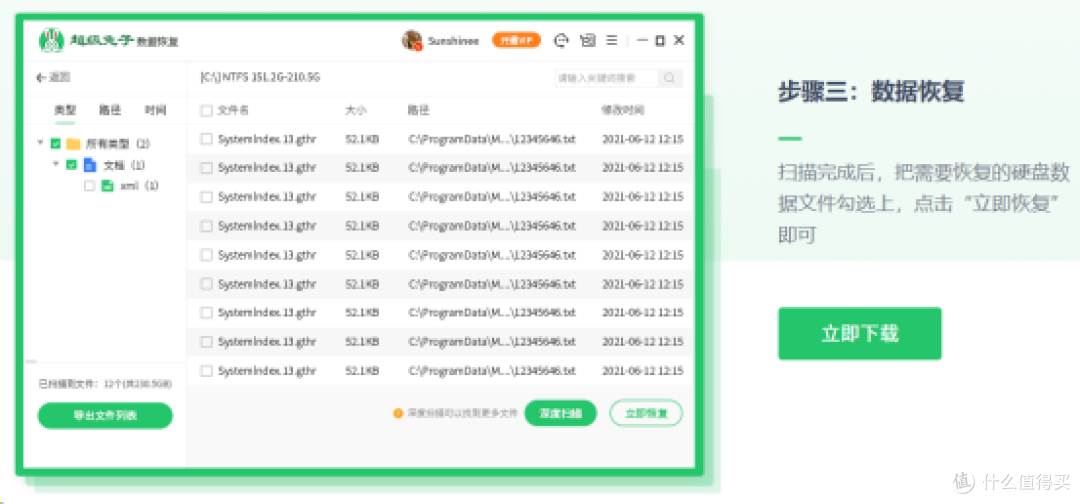Click the blue document icon of 文档

[90, 165]
